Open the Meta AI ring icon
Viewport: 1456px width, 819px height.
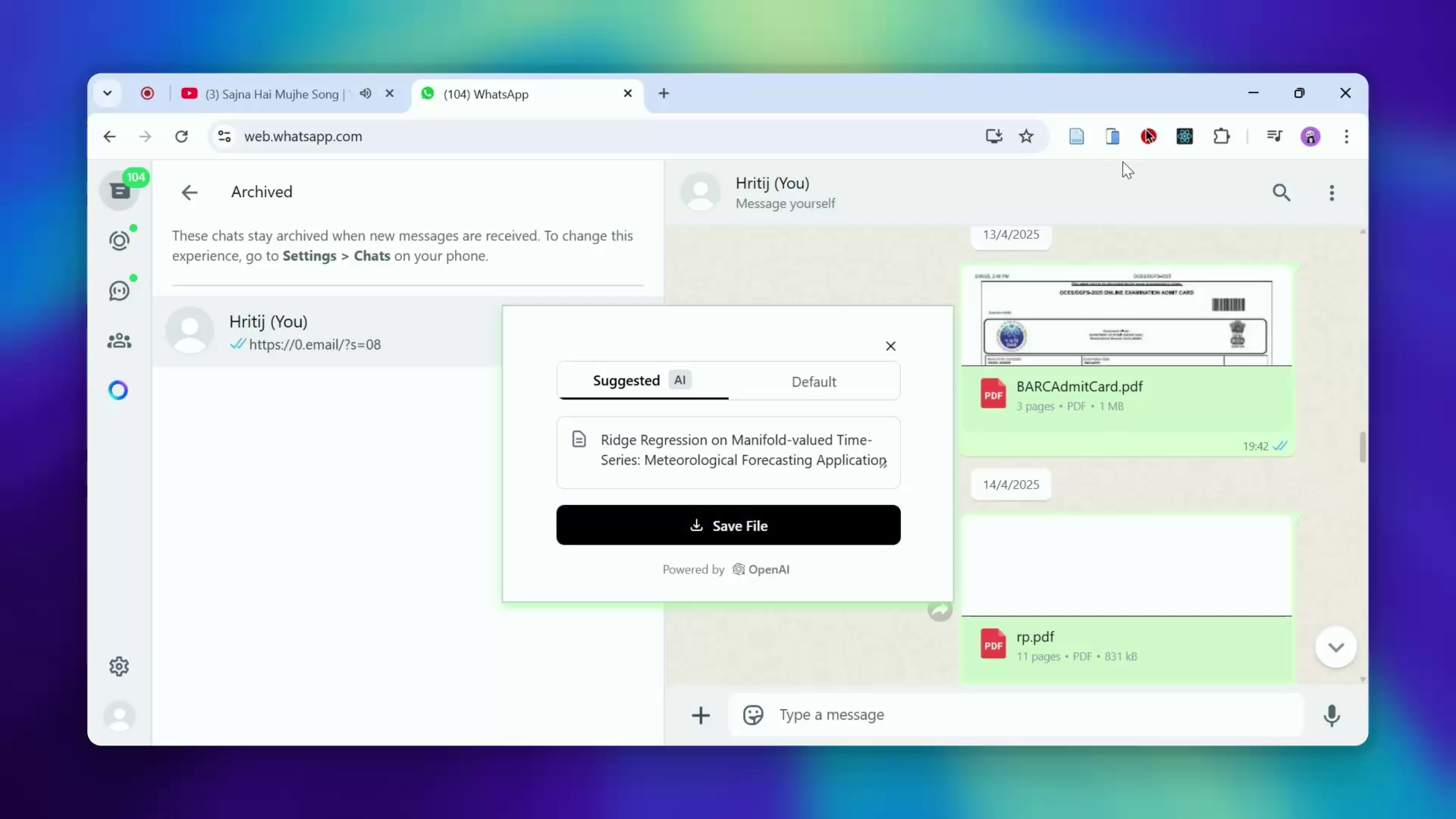[x=118, y=391]
